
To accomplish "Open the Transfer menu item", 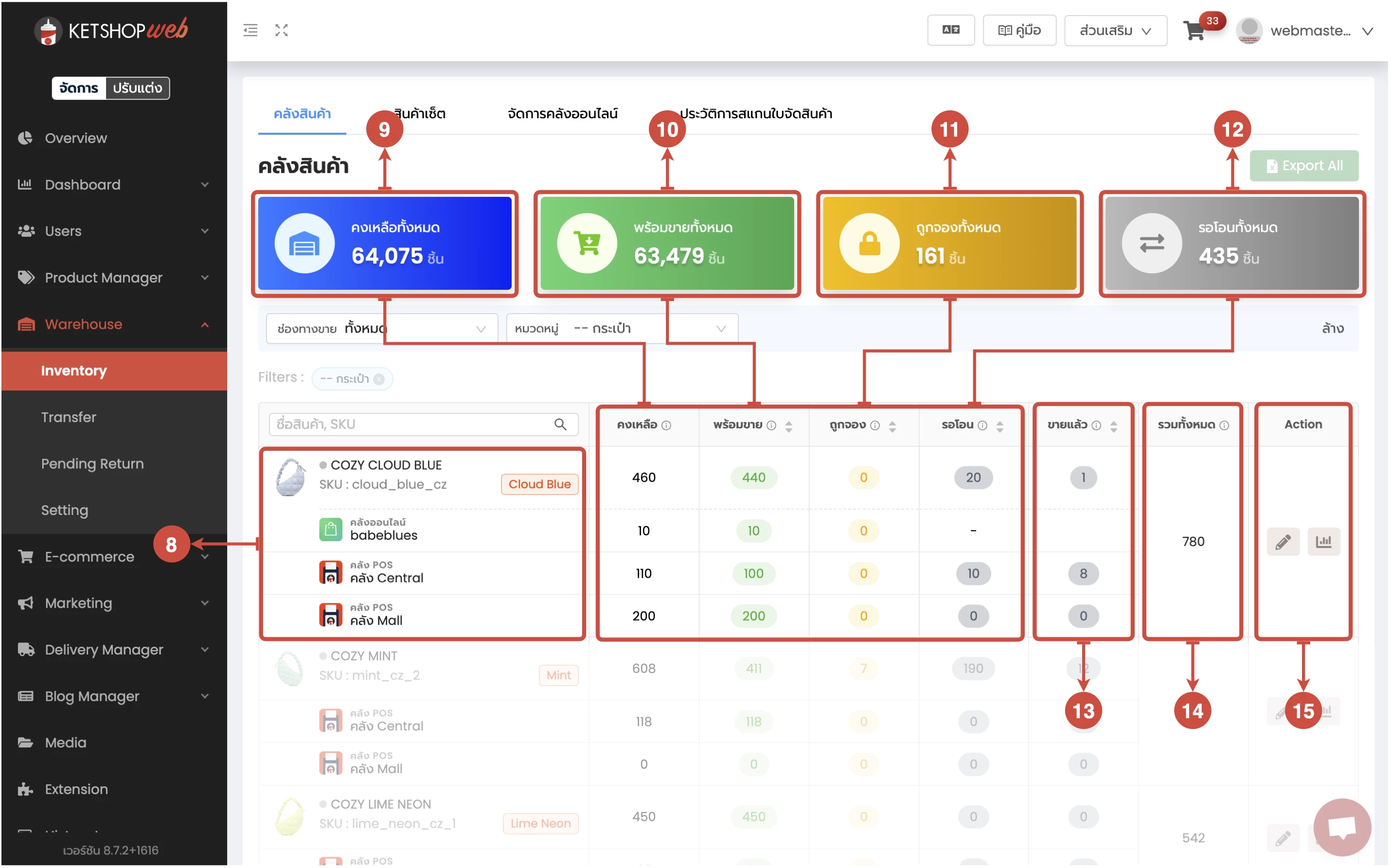I will (x=69, y=418).
